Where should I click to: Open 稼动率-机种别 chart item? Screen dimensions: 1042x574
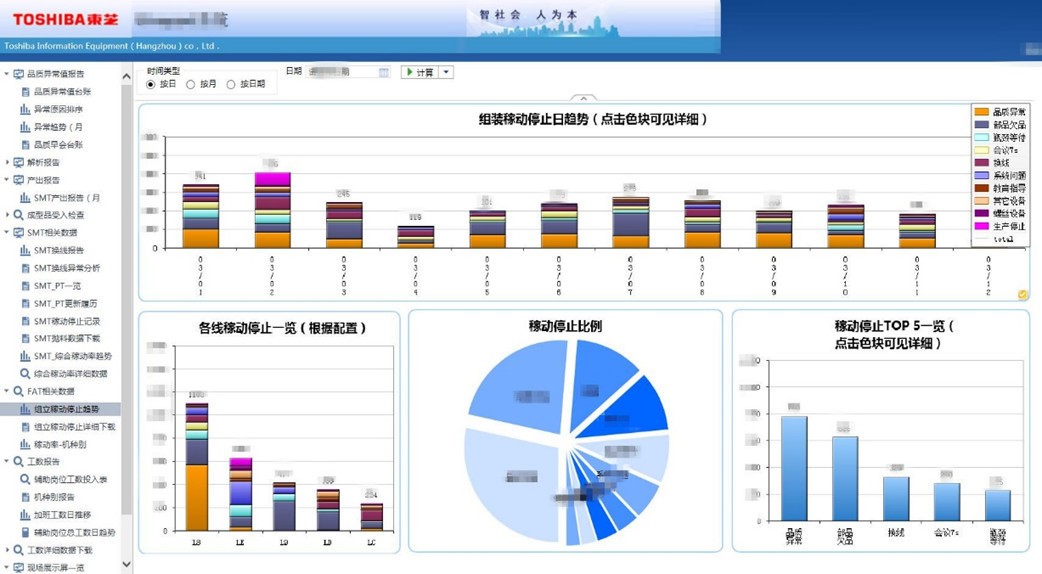point(59,444)
